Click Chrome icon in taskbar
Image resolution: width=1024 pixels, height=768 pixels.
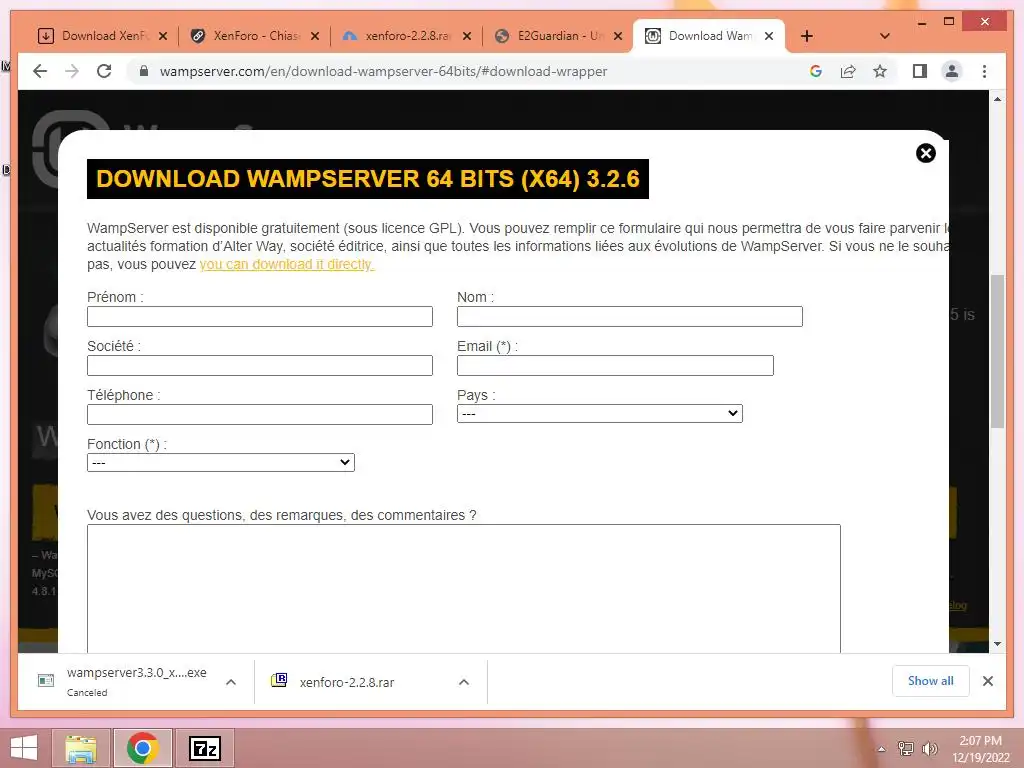(143, 748)
